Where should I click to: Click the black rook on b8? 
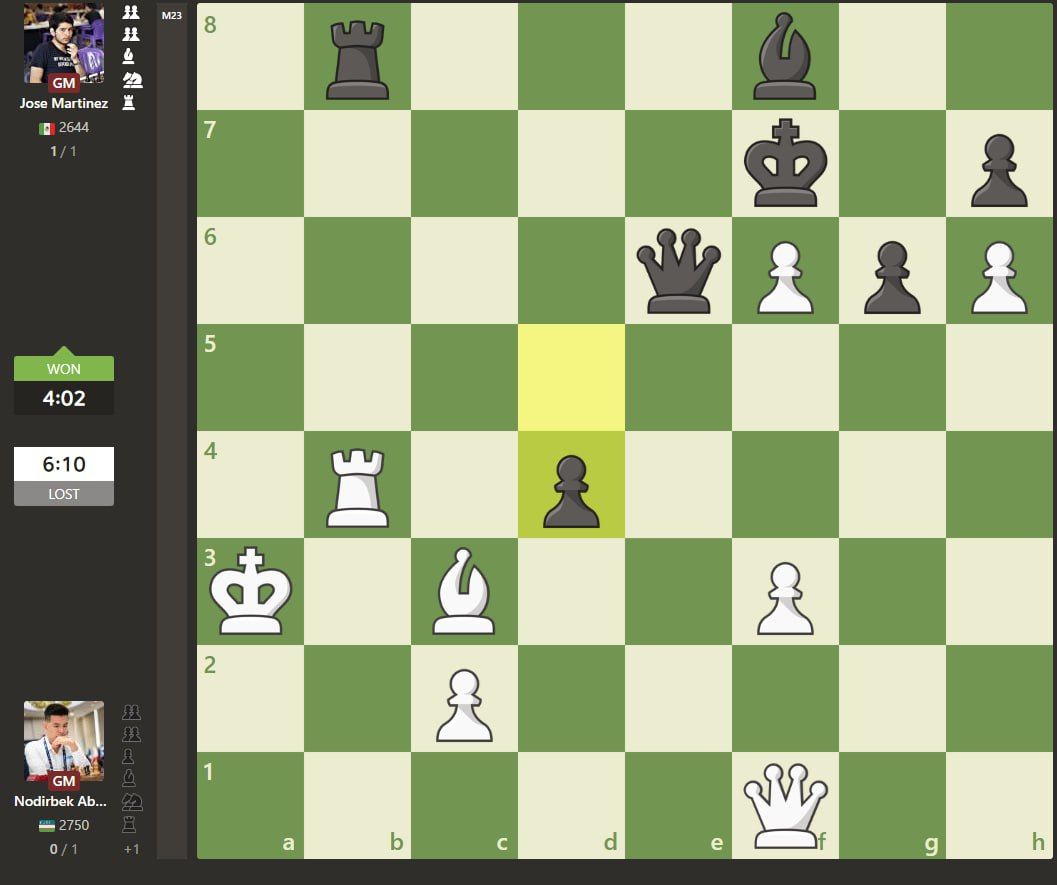[357, 57]
